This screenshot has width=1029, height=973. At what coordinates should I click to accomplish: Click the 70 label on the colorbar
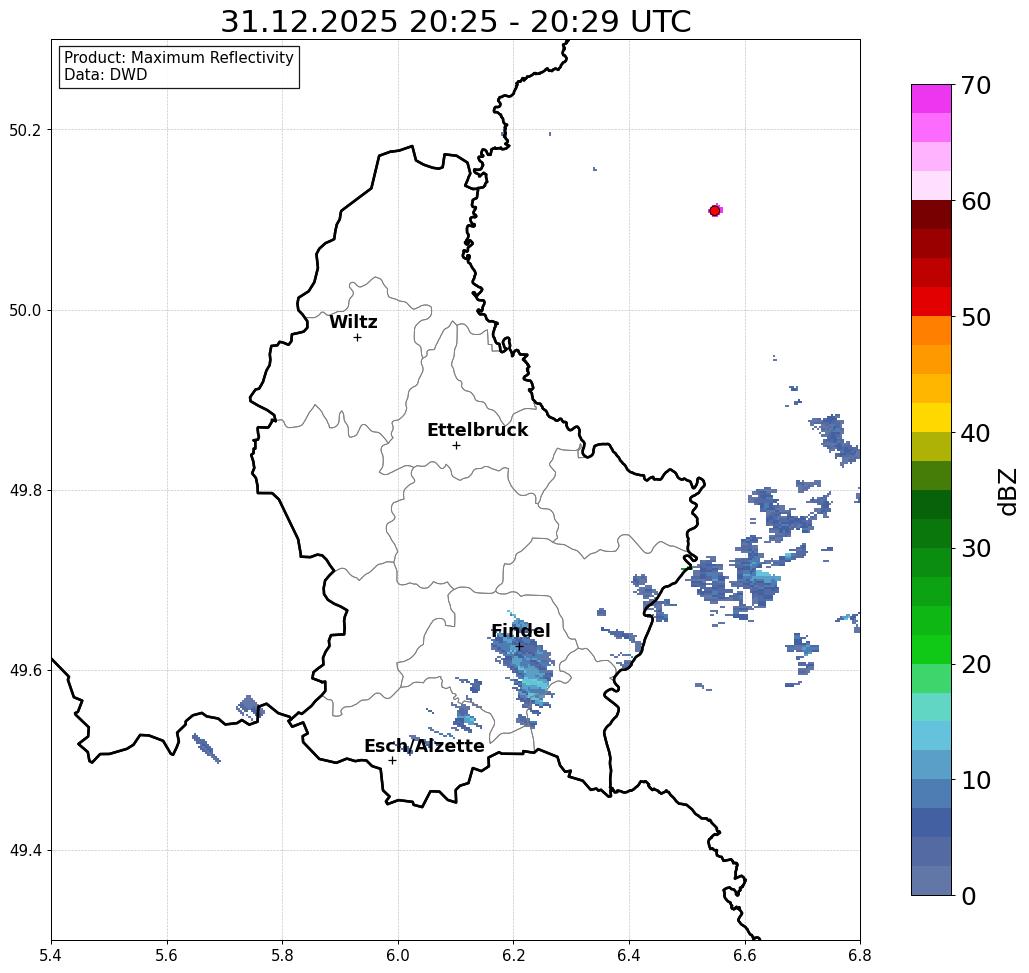[975, 85]
